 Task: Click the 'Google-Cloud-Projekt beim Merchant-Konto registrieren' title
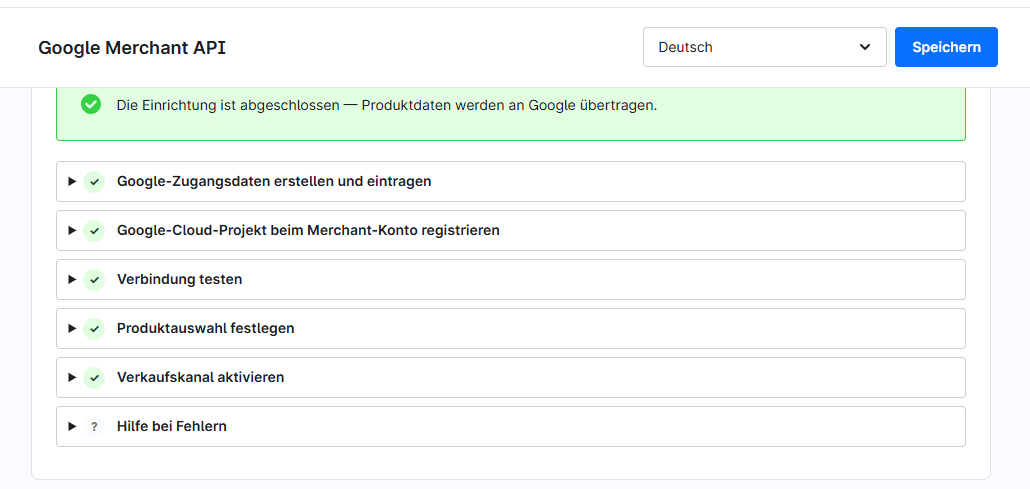tap(308, 231)
